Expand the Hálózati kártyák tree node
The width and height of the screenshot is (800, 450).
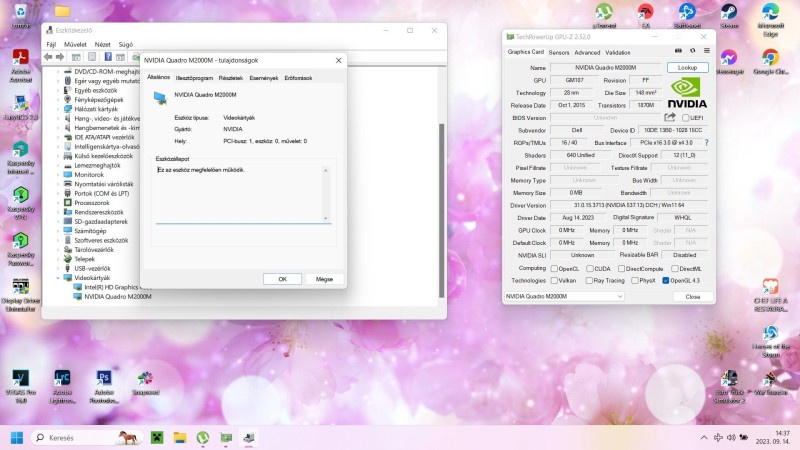point(58,109)
